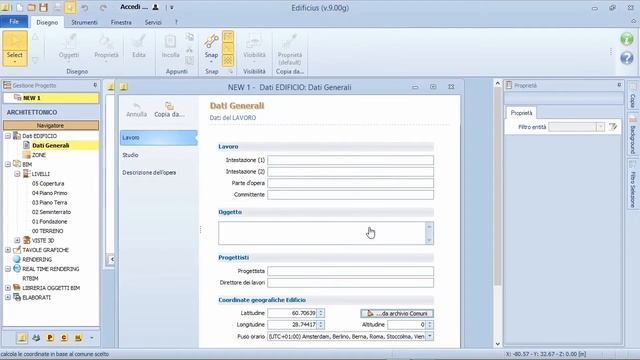Open the Filtro entità dropdown

point(600,127)
